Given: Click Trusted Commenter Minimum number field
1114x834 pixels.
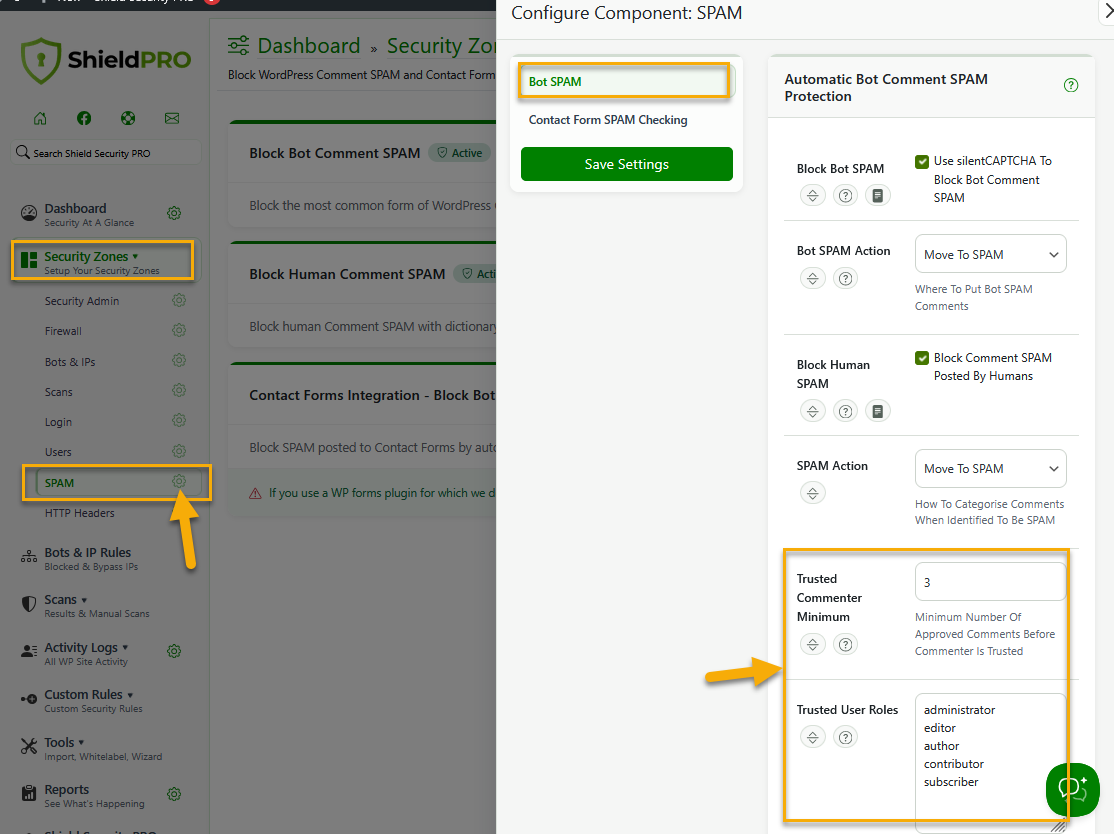Looking at the screenshot, I should click(x=990, y=582).
